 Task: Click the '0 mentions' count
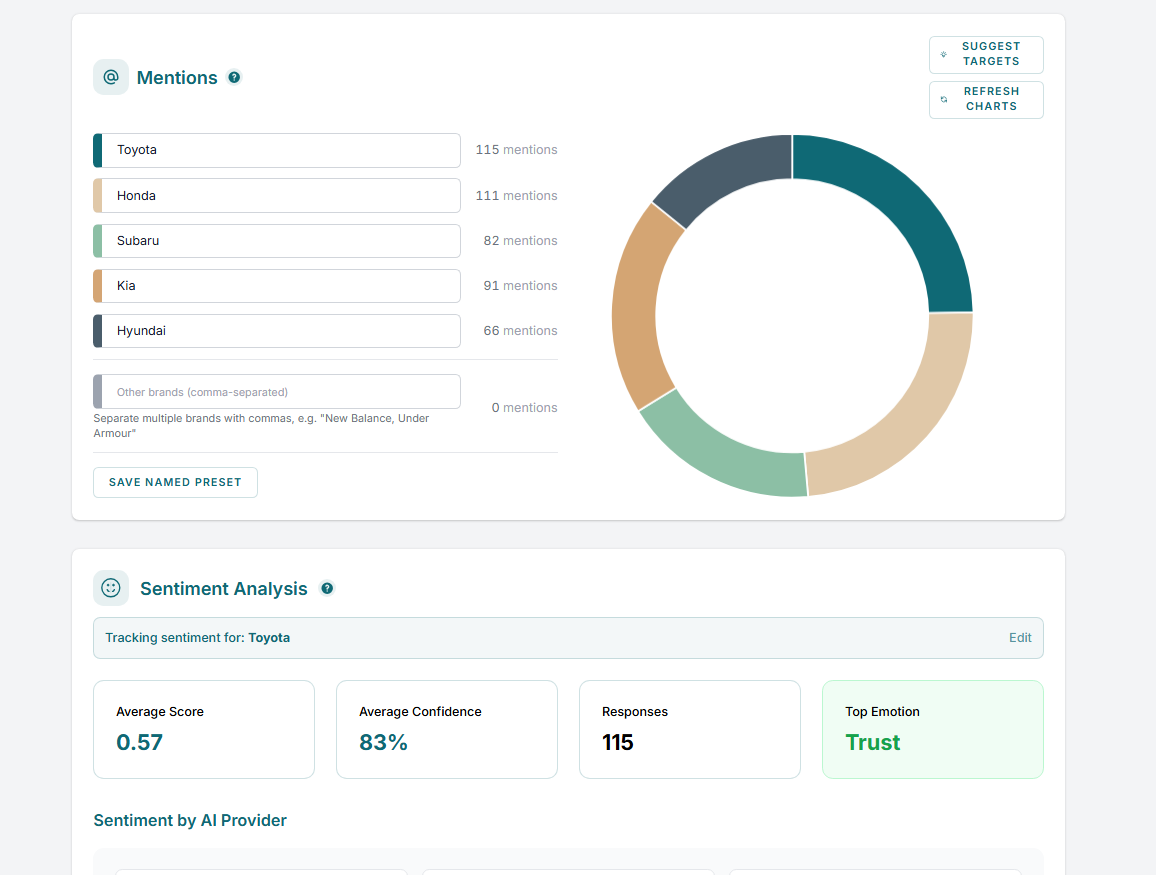coord(524,408)
